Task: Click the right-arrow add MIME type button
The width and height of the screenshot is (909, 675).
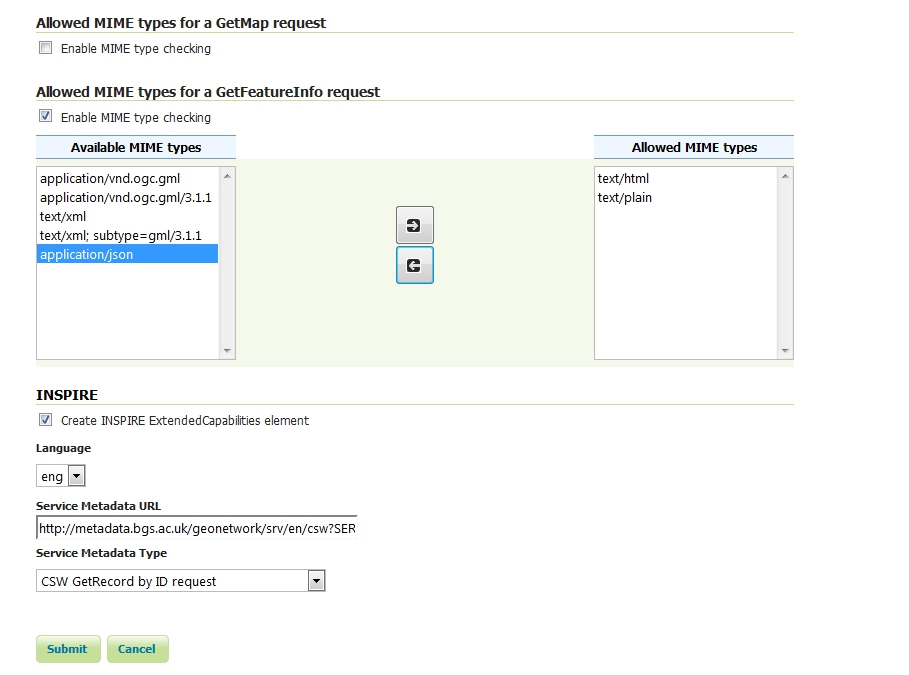Action: point(414,225)
